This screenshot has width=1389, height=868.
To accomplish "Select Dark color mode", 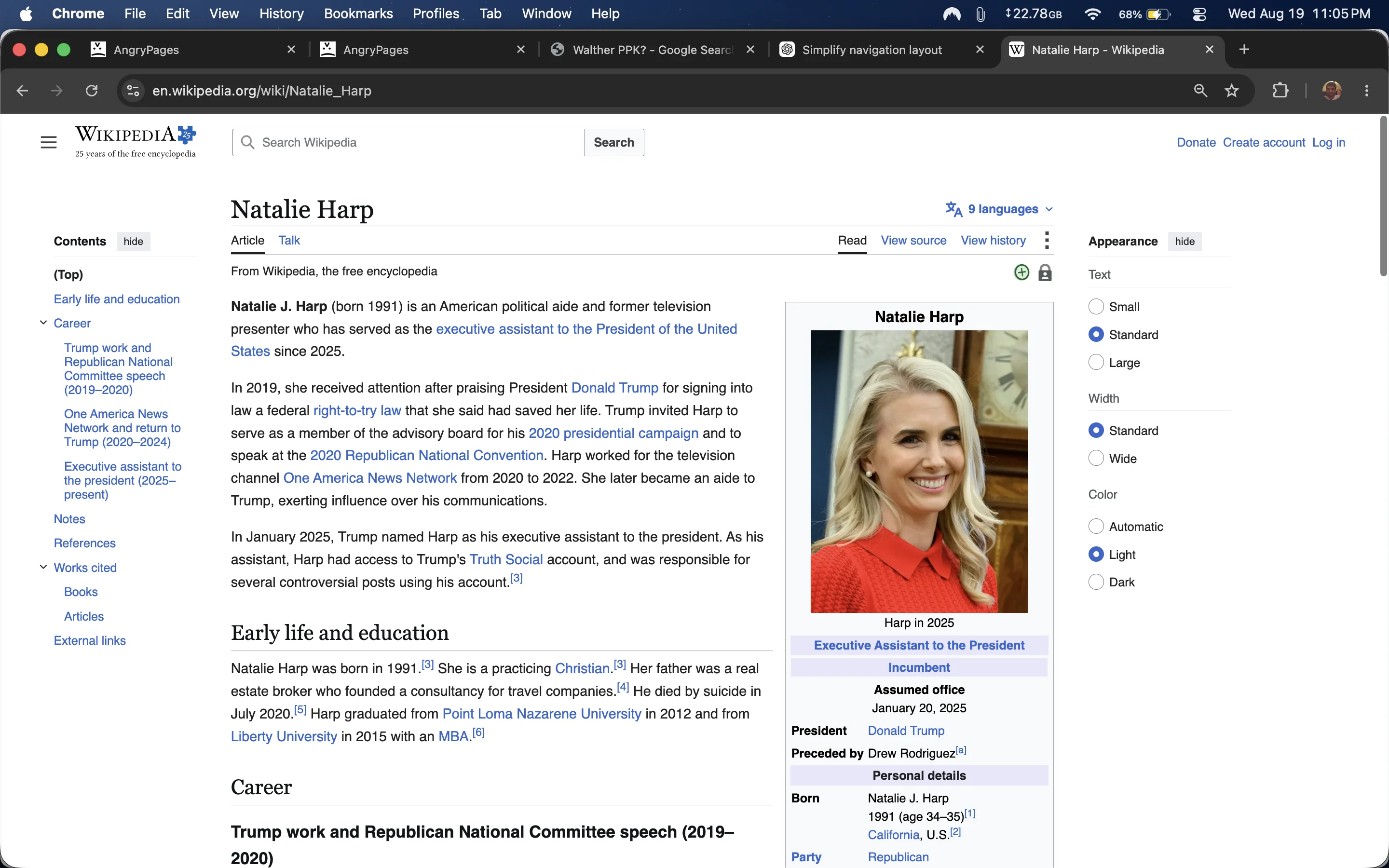I will tap(1096, 582).
